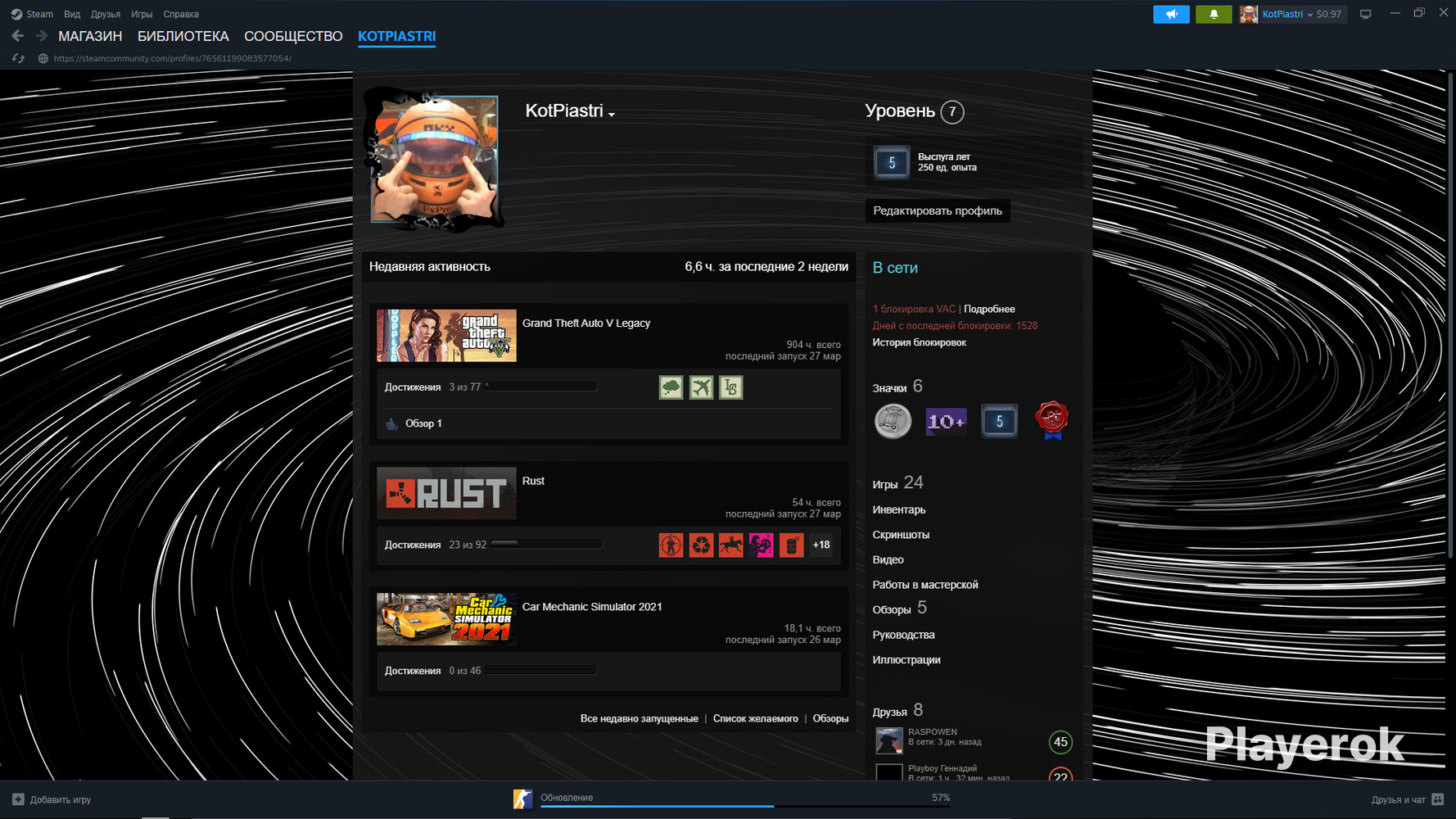Open the notifications bell
Image resolution: width=1456 pixels, height=819 pixels.
pos(1214,14)
